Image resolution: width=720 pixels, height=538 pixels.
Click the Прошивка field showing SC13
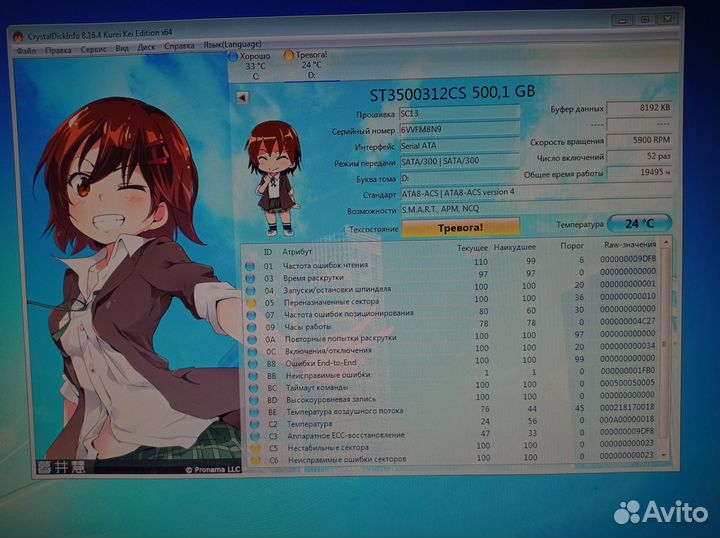point(459,113)
